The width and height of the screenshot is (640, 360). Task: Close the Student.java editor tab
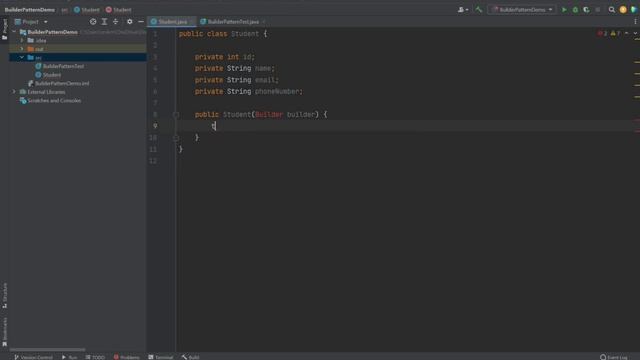(x=191, y=22)
